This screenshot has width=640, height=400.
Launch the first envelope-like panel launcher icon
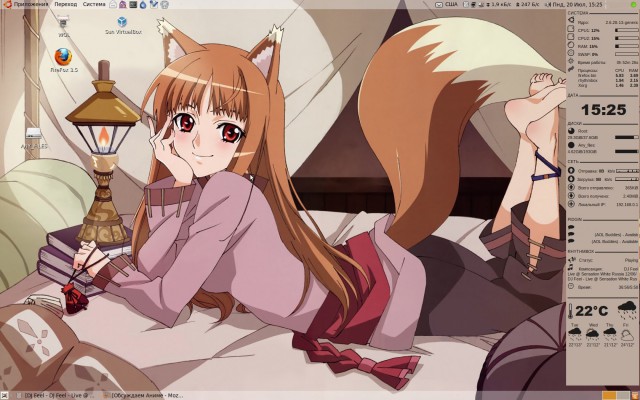tap(113, 5)
